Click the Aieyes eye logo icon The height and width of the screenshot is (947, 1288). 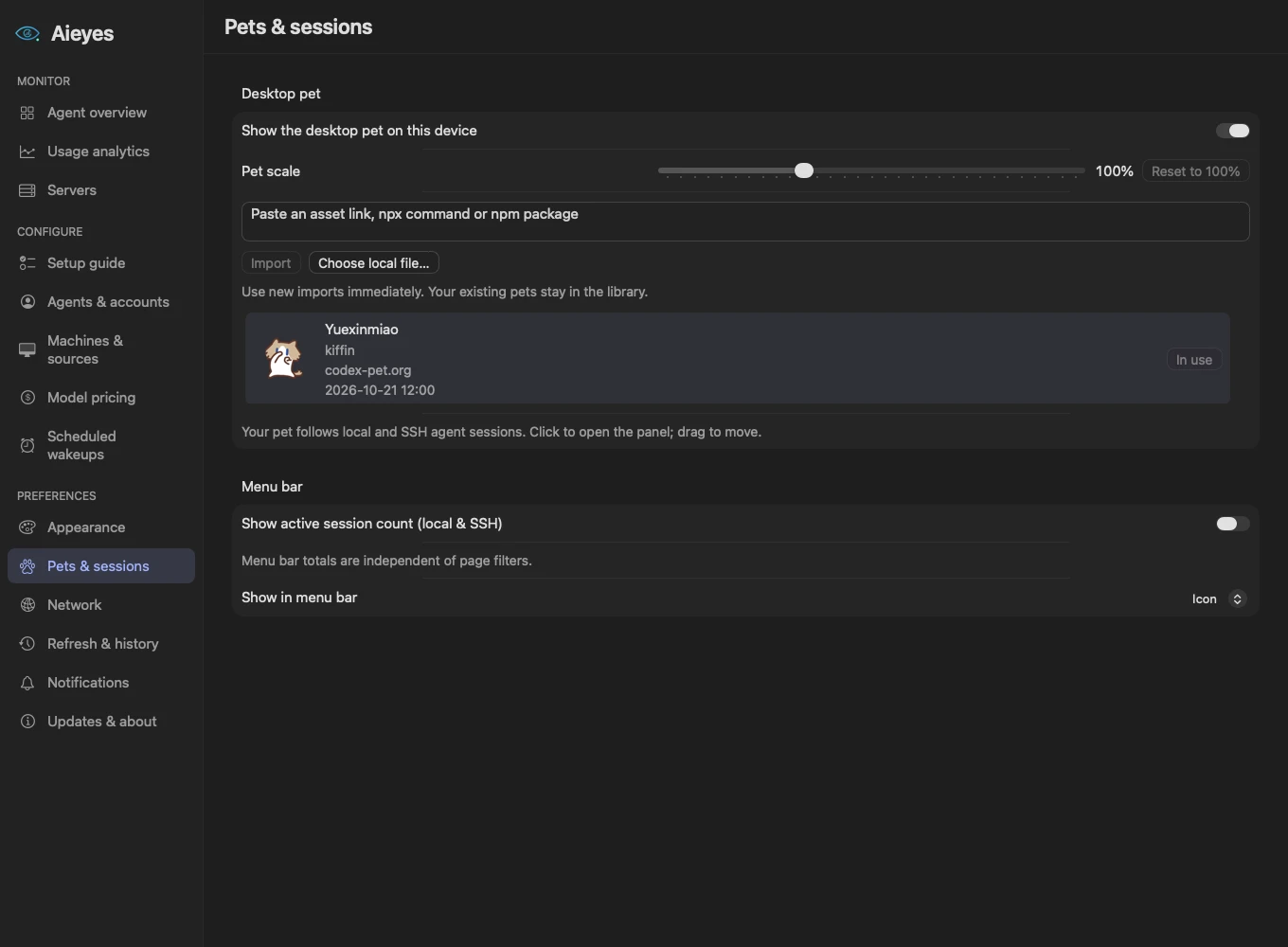(27, 33)
